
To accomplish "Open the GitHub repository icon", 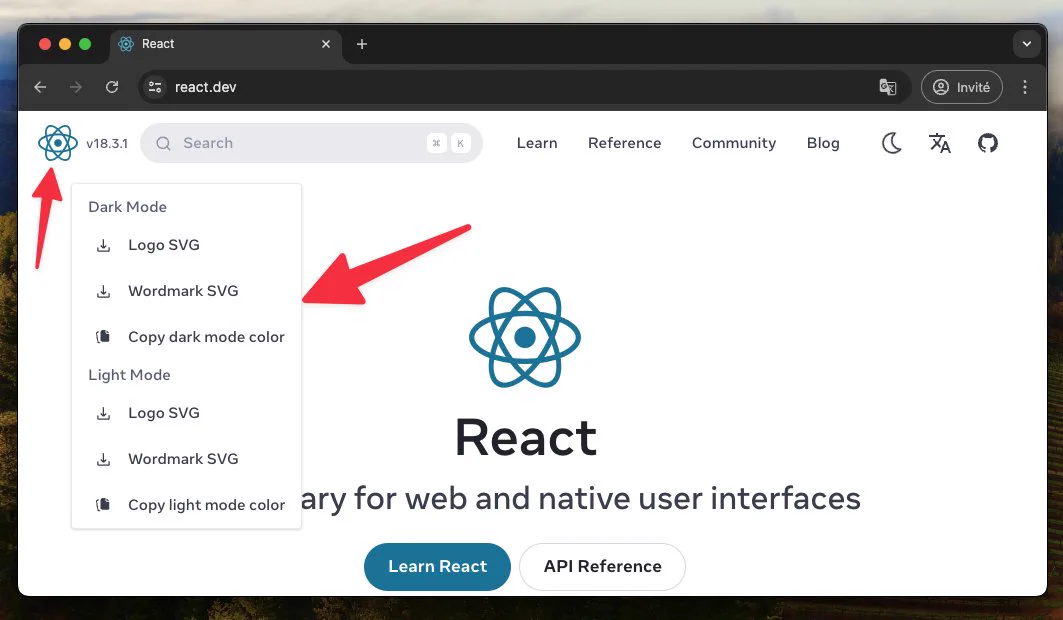I will [x=988, y=143].
